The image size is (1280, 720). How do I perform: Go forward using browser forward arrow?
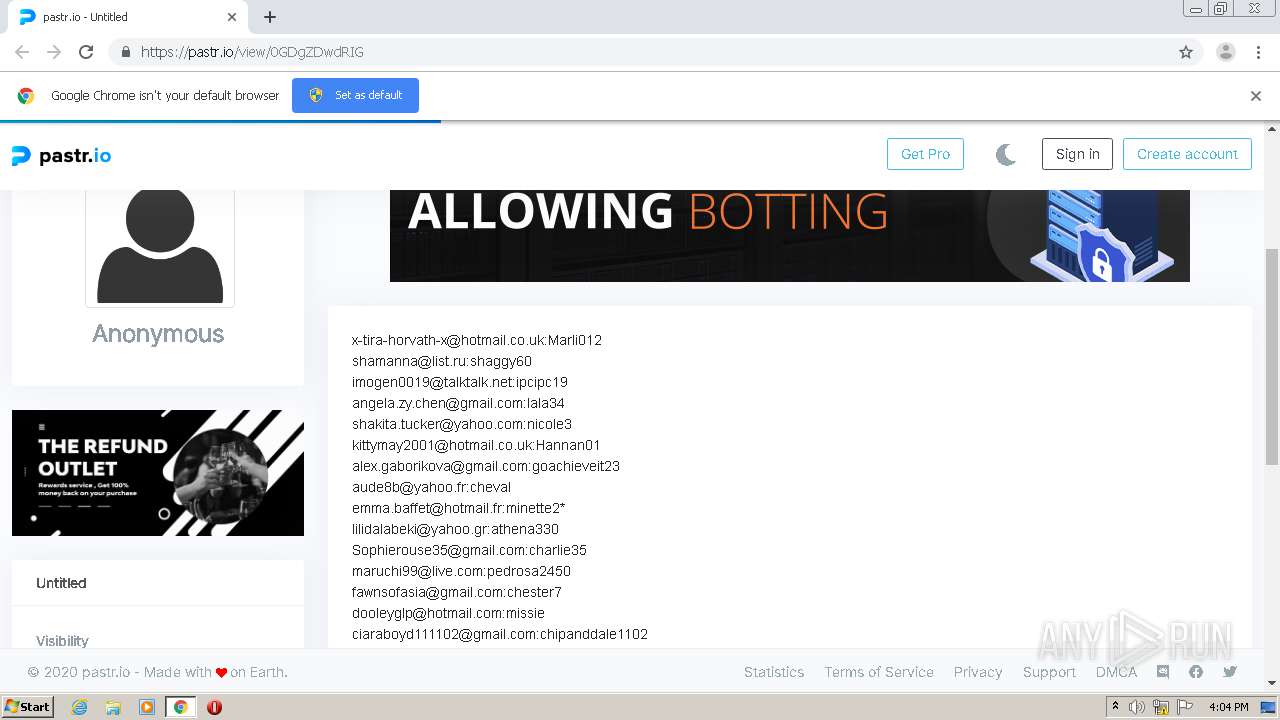point(54,52)
